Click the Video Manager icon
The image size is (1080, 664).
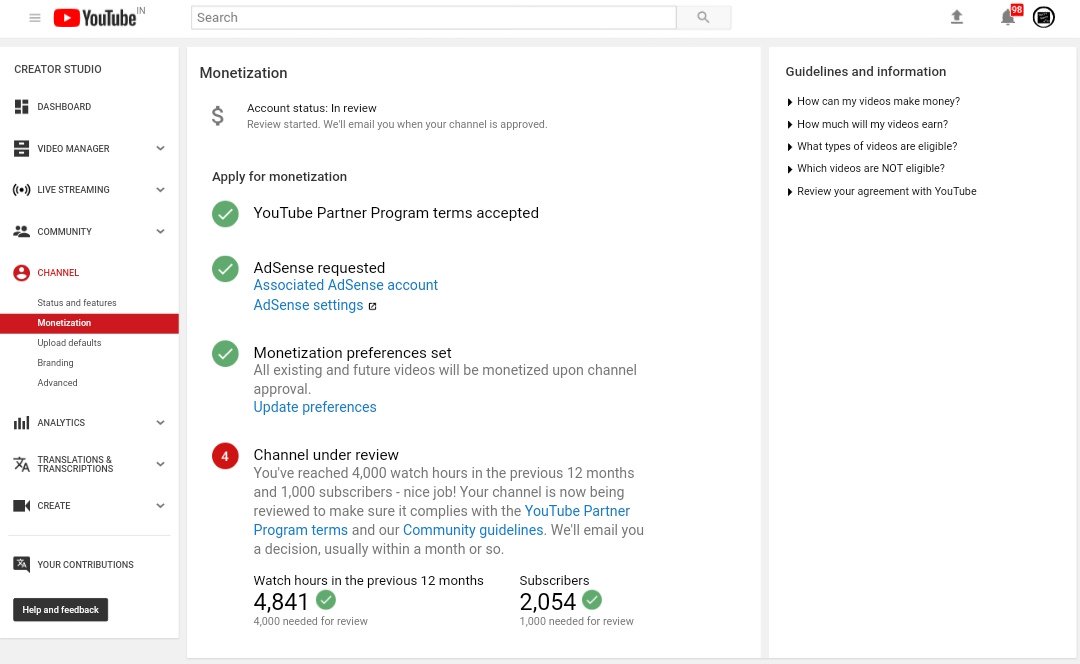[21, 148]
